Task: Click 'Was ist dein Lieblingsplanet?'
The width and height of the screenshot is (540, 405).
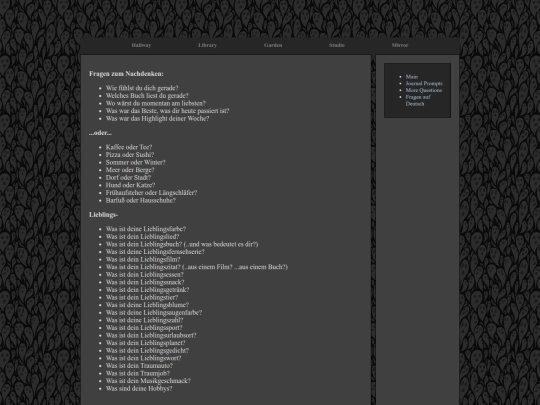Action: pos(146,343)
